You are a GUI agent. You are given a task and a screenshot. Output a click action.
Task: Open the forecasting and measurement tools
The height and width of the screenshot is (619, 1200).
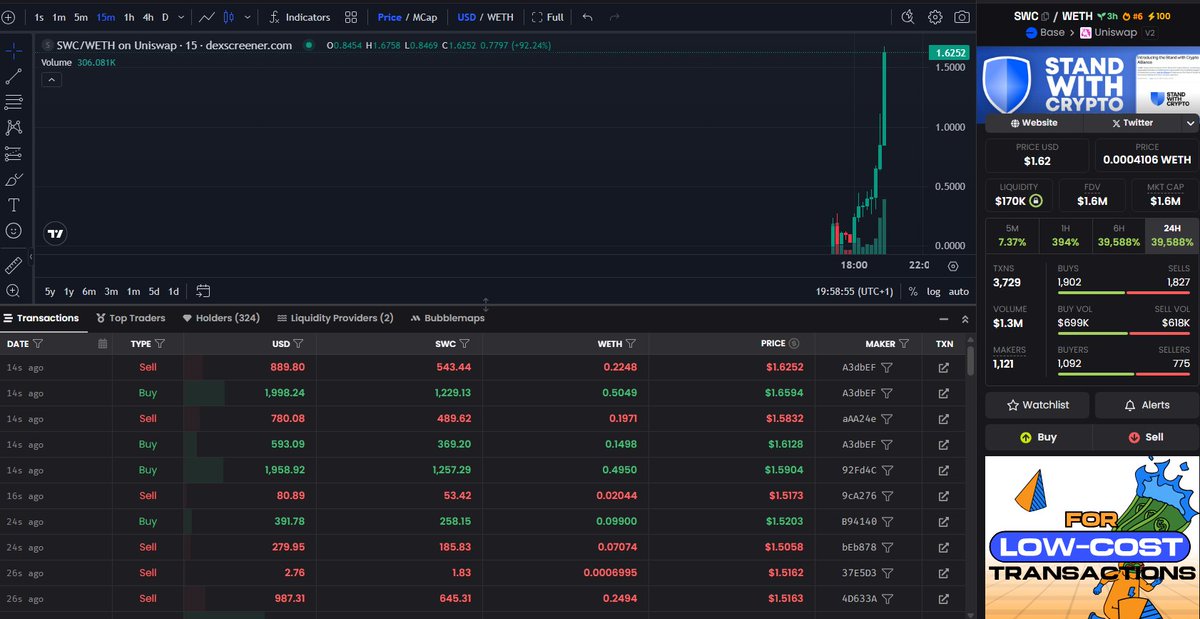14,153
